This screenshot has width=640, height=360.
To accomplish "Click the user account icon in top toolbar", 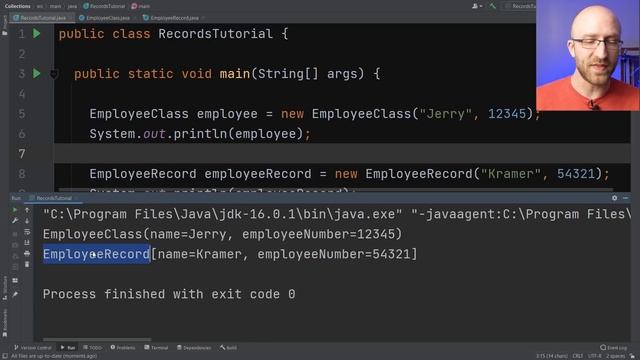I will 476,6.
